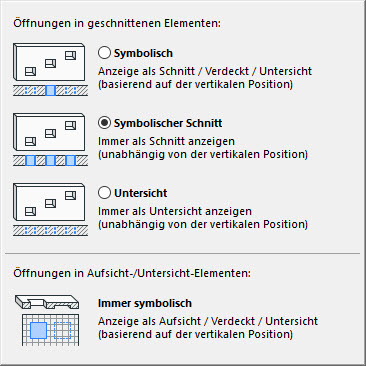
Task: Click the section strip with three blue openings
Action: 51,160
